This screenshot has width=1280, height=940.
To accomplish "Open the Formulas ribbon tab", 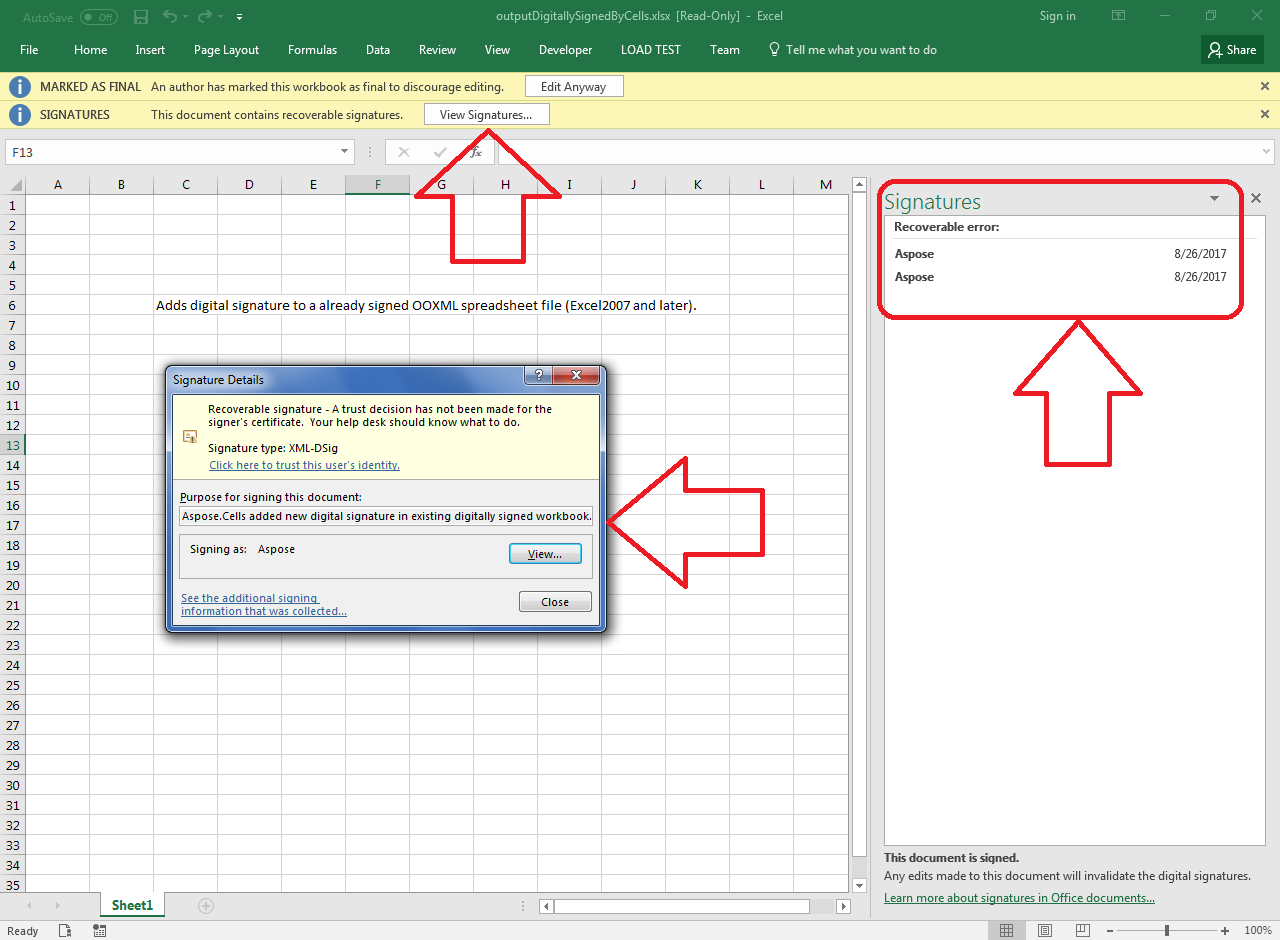I will pyautogui.click(x=312, y=50).
